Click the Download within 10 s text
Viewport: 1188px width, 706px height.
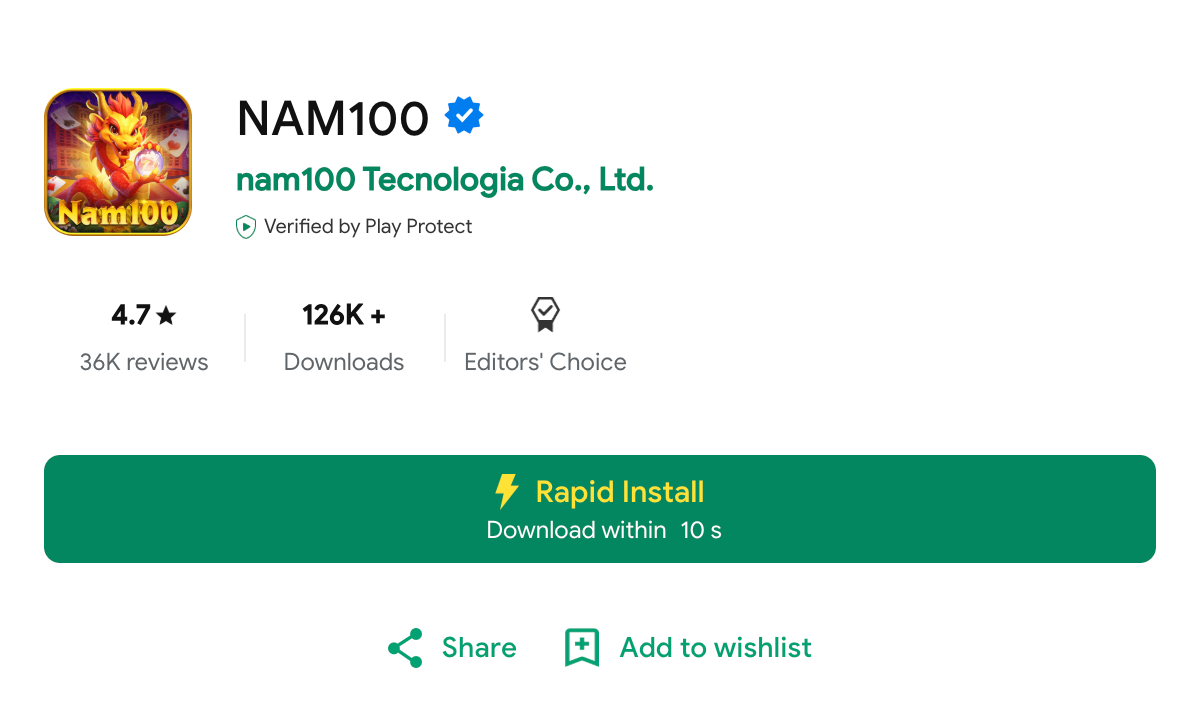(x=604, y=530)
